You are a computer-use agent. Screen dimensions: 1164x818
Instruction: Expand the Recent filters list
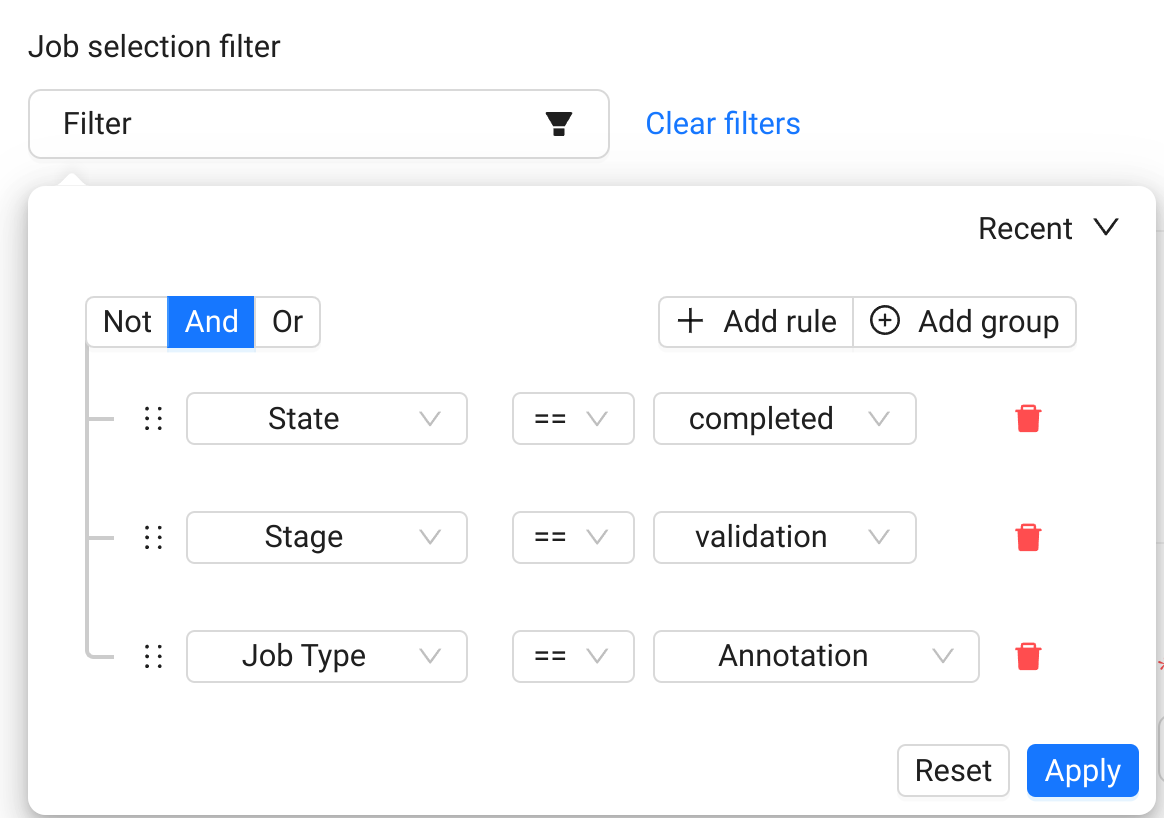pyautogui.click(x=1047, y=229)
